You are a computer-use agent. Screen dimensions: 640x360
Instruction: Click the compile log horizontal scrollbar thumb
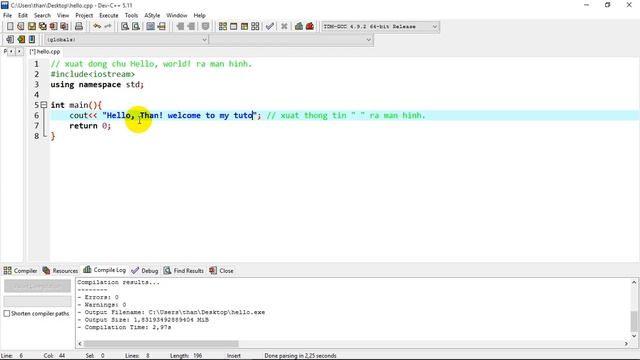[161, 344]
